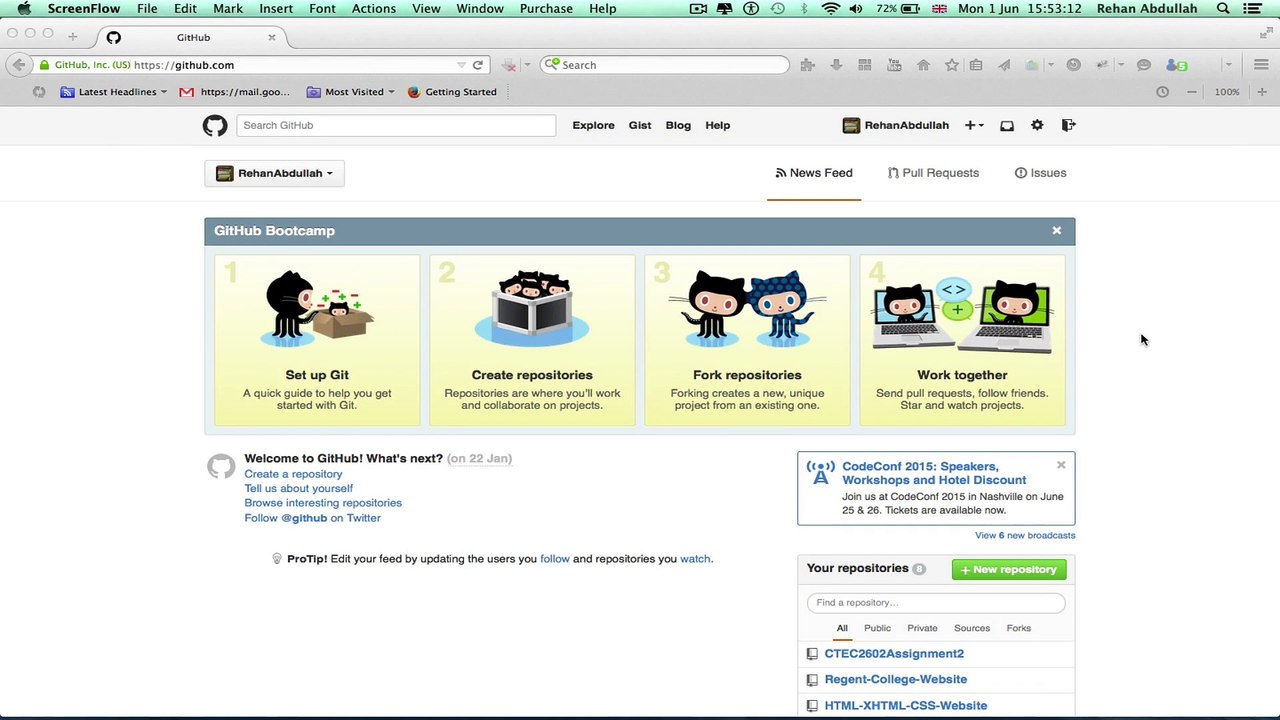Viewport: 1280px width, 720px height.
Task: Click the Spotlight search magnifier icon
Action: (x=1223, y=8)
